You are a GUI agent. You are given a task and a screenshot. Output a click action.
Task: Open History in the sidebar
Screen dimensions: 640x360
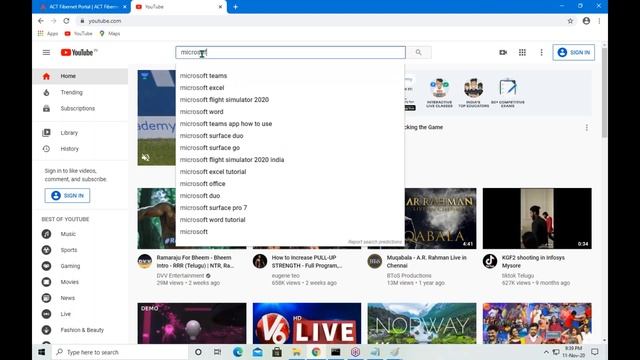coord(80,149)
